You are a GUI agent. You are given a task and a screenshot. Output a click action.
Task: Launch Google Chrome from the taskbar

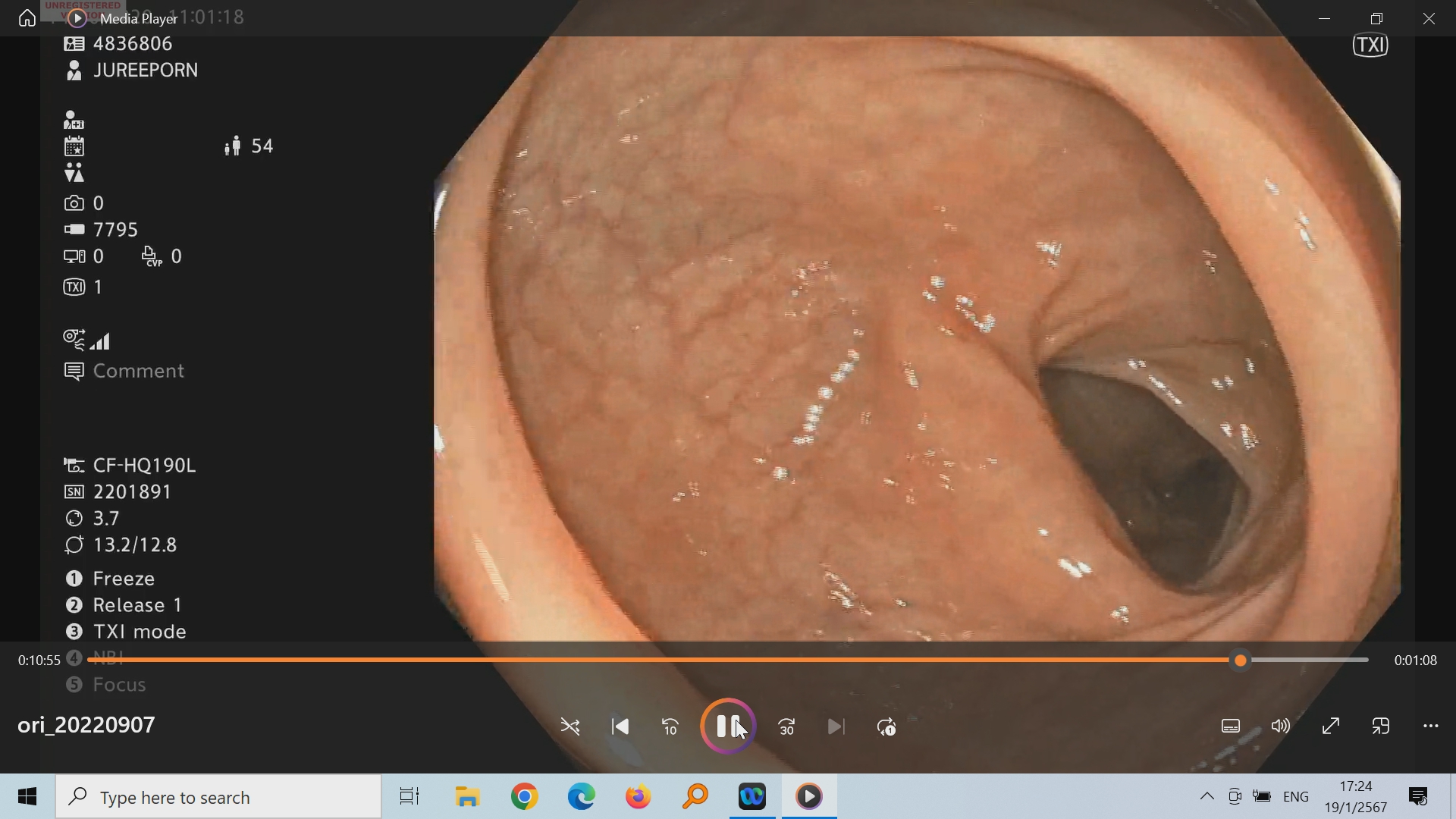[x=524, y=797]
